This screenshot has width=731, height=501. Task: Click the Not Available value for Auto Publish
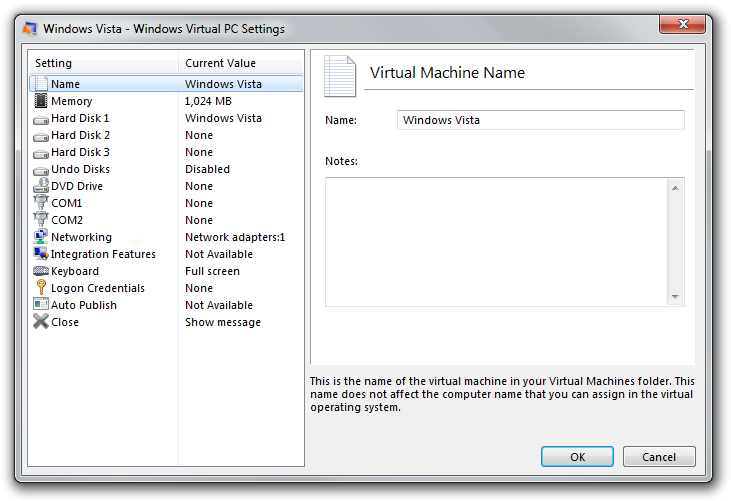coord(219,305)
